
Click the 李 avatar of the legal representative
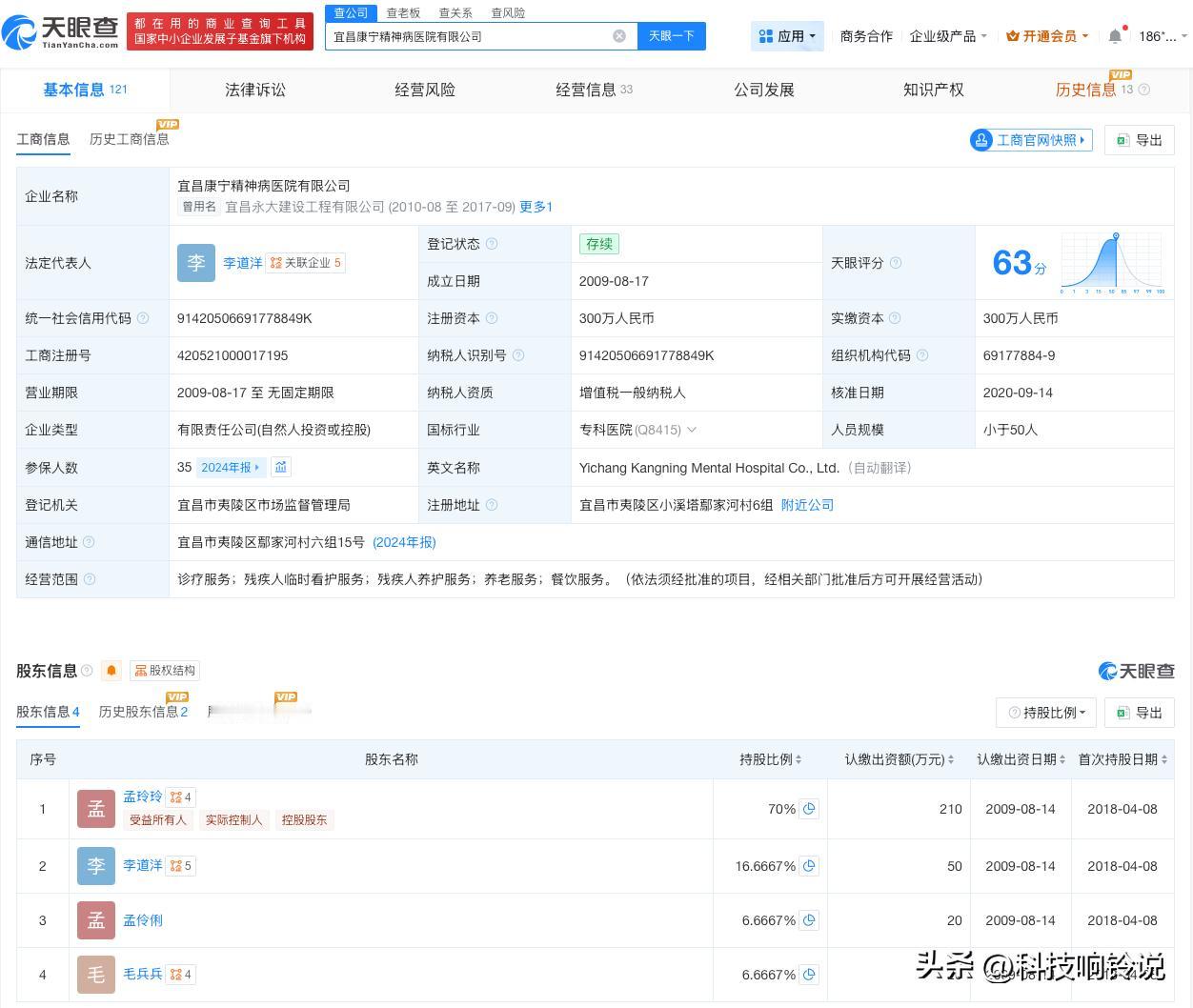click(196, 263)
